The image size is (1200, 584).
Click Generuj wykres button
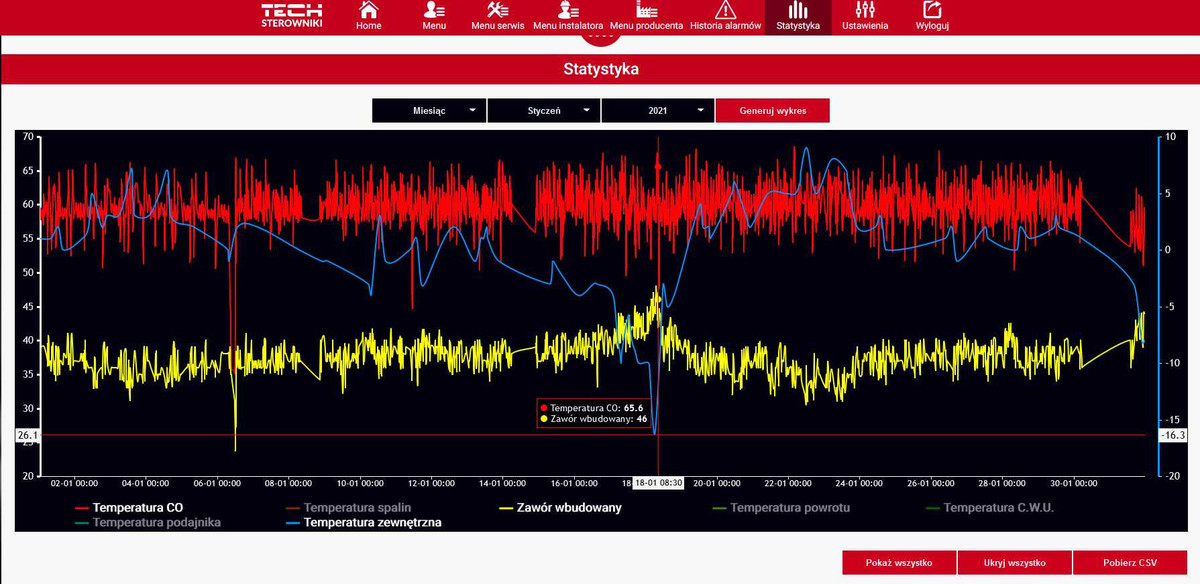pos(772,111)
